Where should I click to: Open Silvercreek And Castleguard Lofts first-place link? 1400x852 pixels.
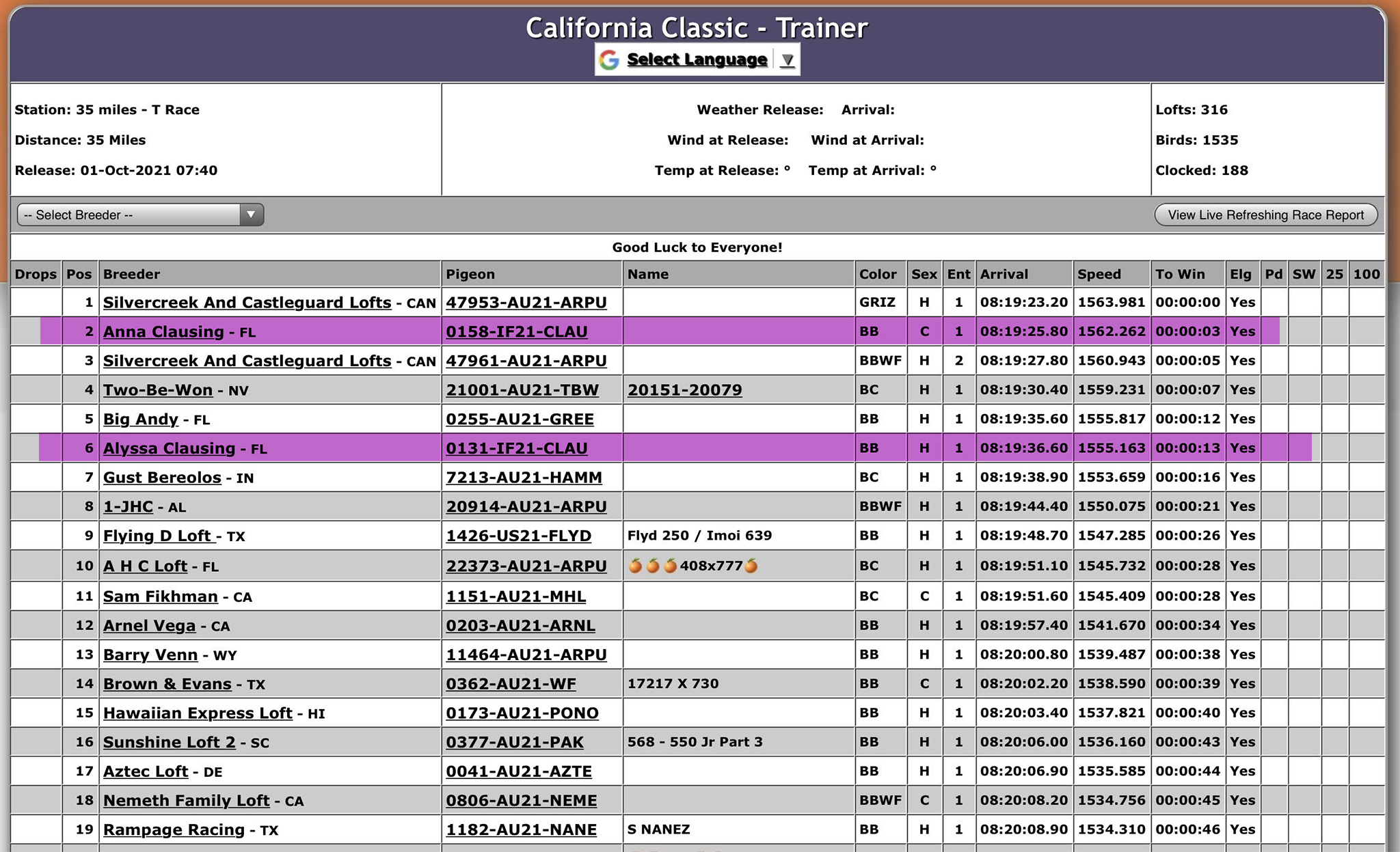(247, 303)
